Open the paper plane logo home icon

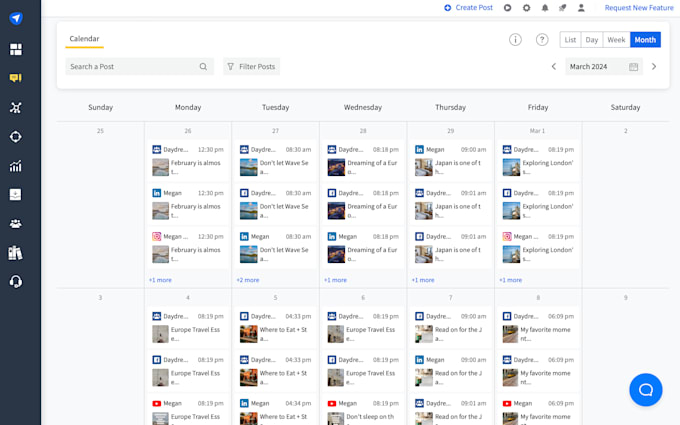click(x=16, y=18)
